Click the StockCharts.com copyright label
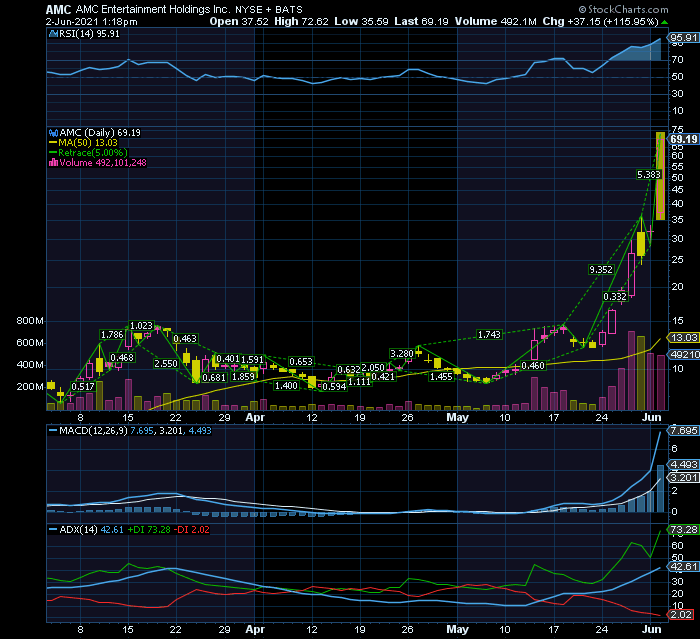 click(624, 9)
